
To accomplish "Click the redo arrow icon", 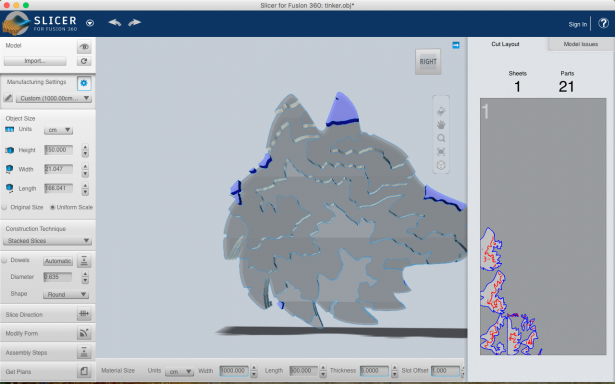I will pyautogui.click(x=134, y=22).
